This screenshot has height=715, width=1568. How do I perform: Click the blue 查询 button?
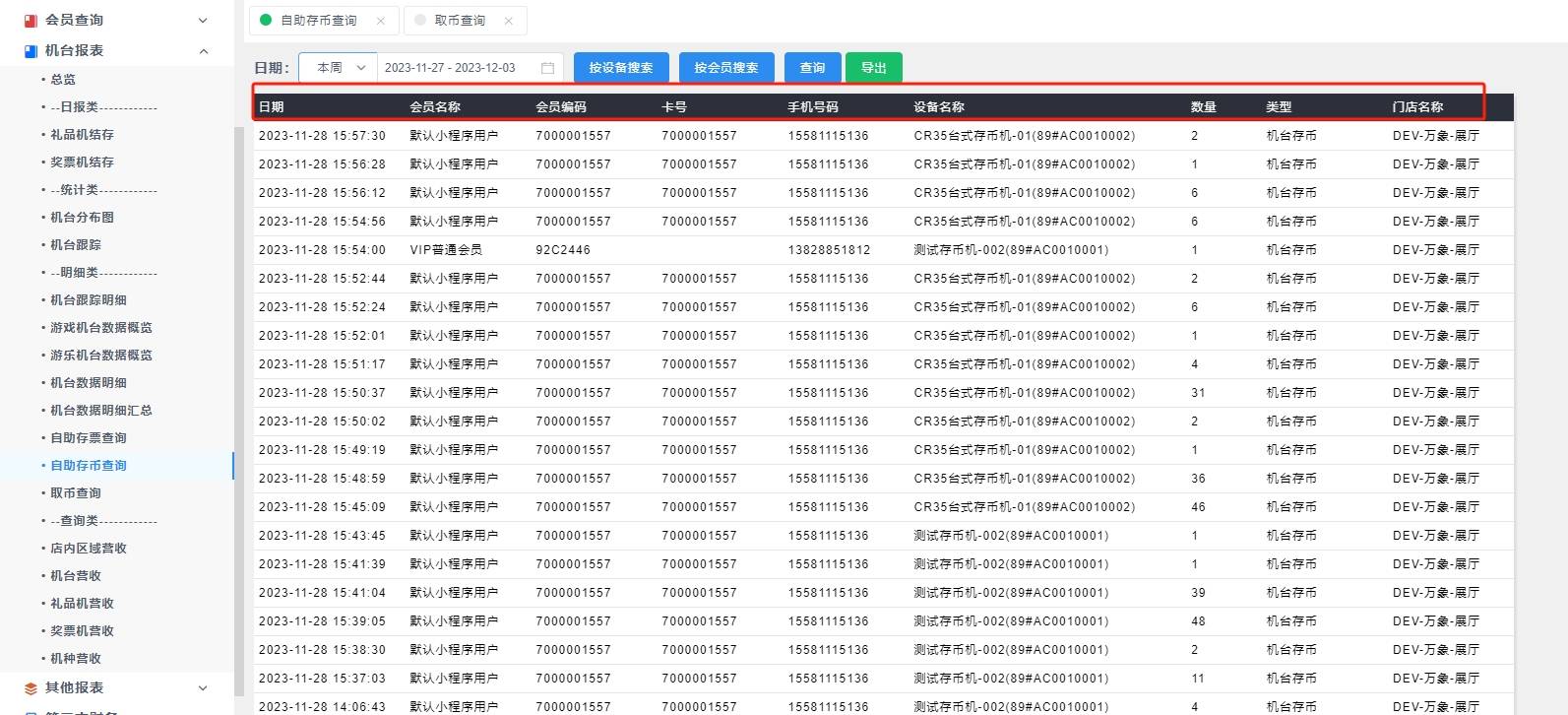click(813, 68)
